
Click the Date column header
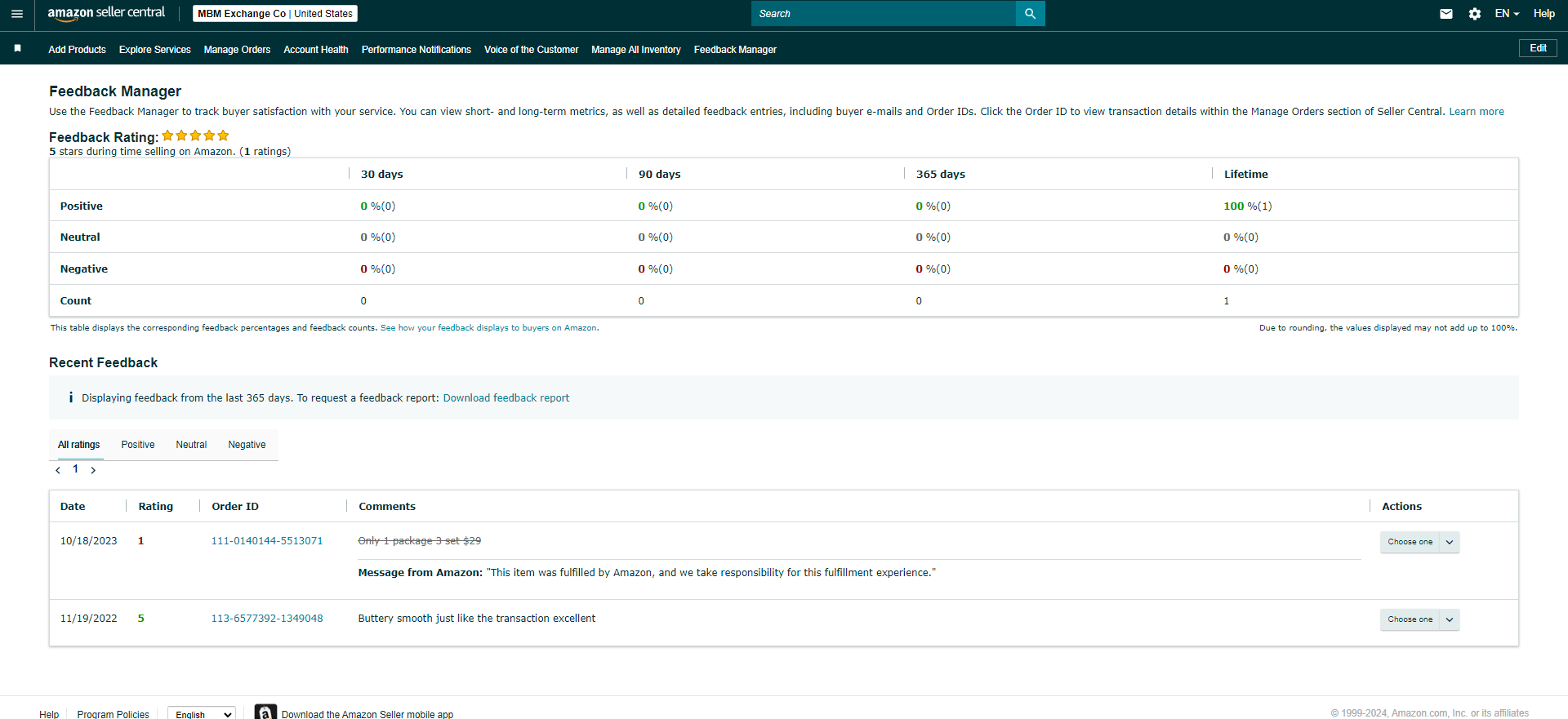[73, 507]
